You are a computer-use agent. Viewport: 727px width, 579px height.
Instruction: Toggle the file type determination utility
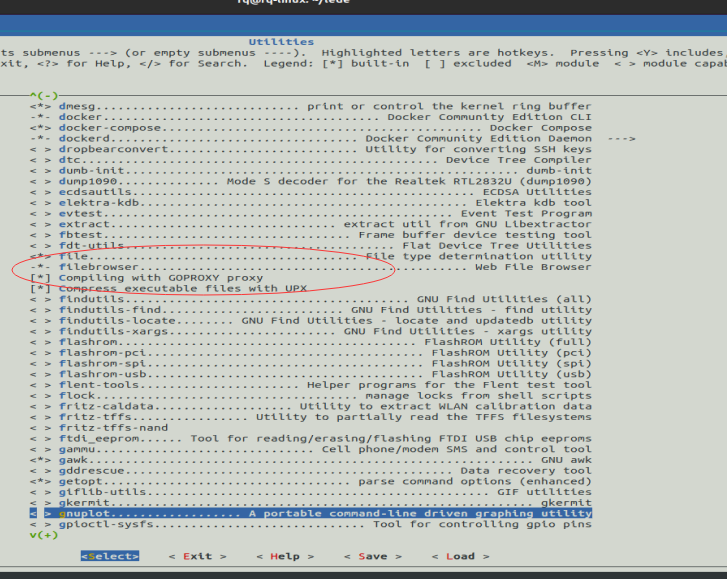point(40,256)
